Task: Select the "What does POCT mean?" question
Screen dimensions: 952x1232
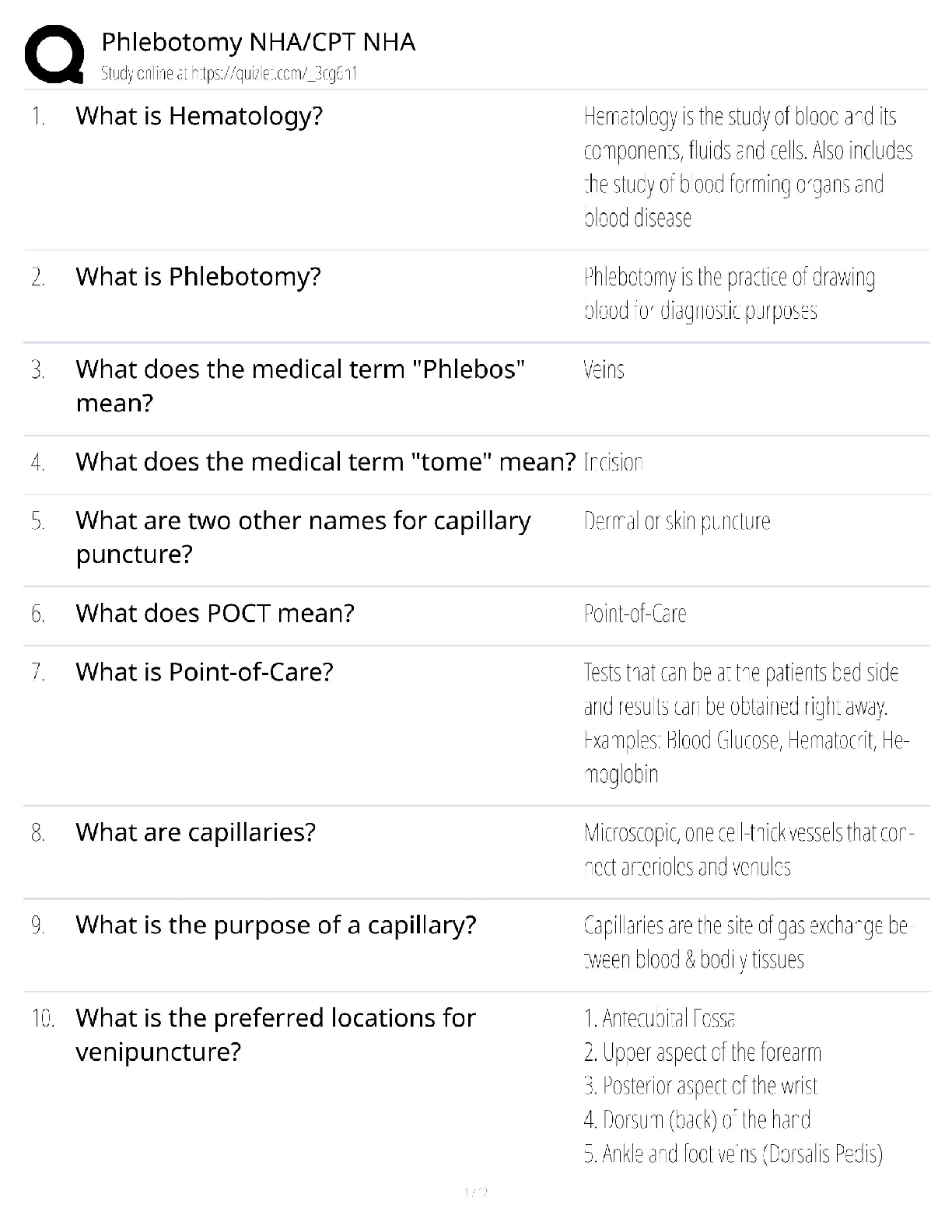Action: click(x=215, y=613)
